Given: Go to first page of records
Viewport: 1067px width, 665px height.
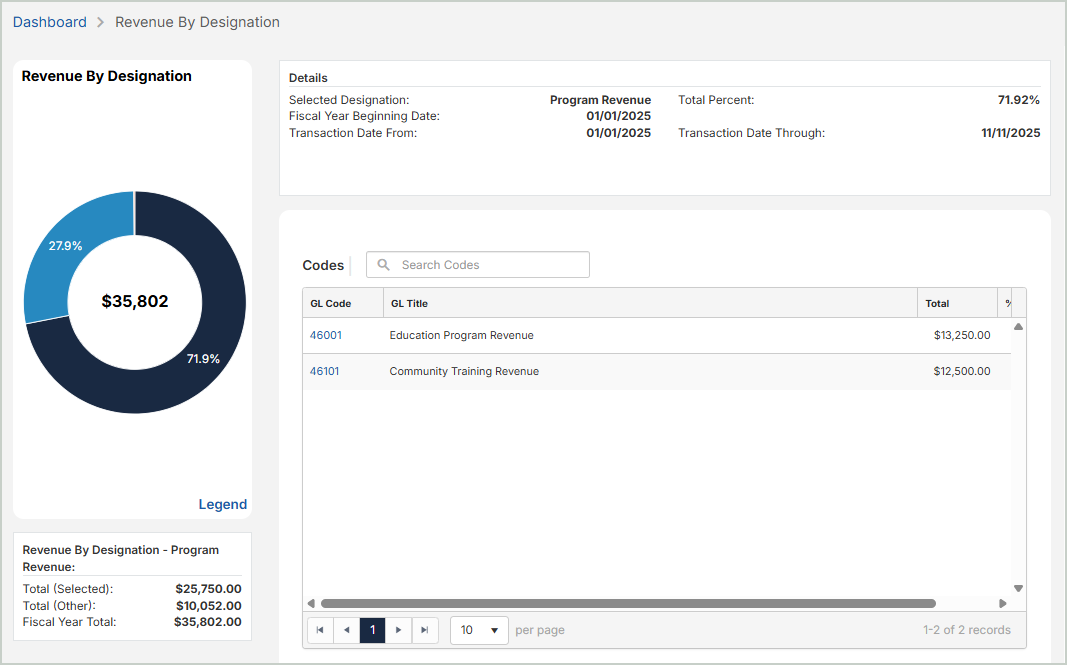Looking at the screenshot, I should (320, 630).
